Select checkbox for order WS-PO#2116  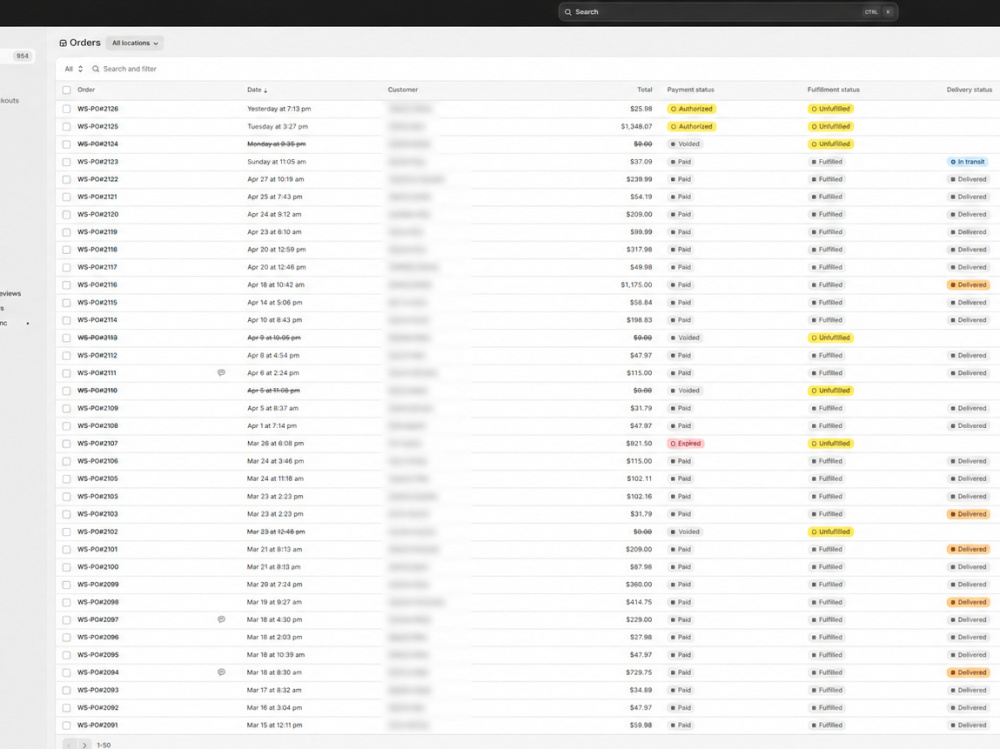(66, 285)
